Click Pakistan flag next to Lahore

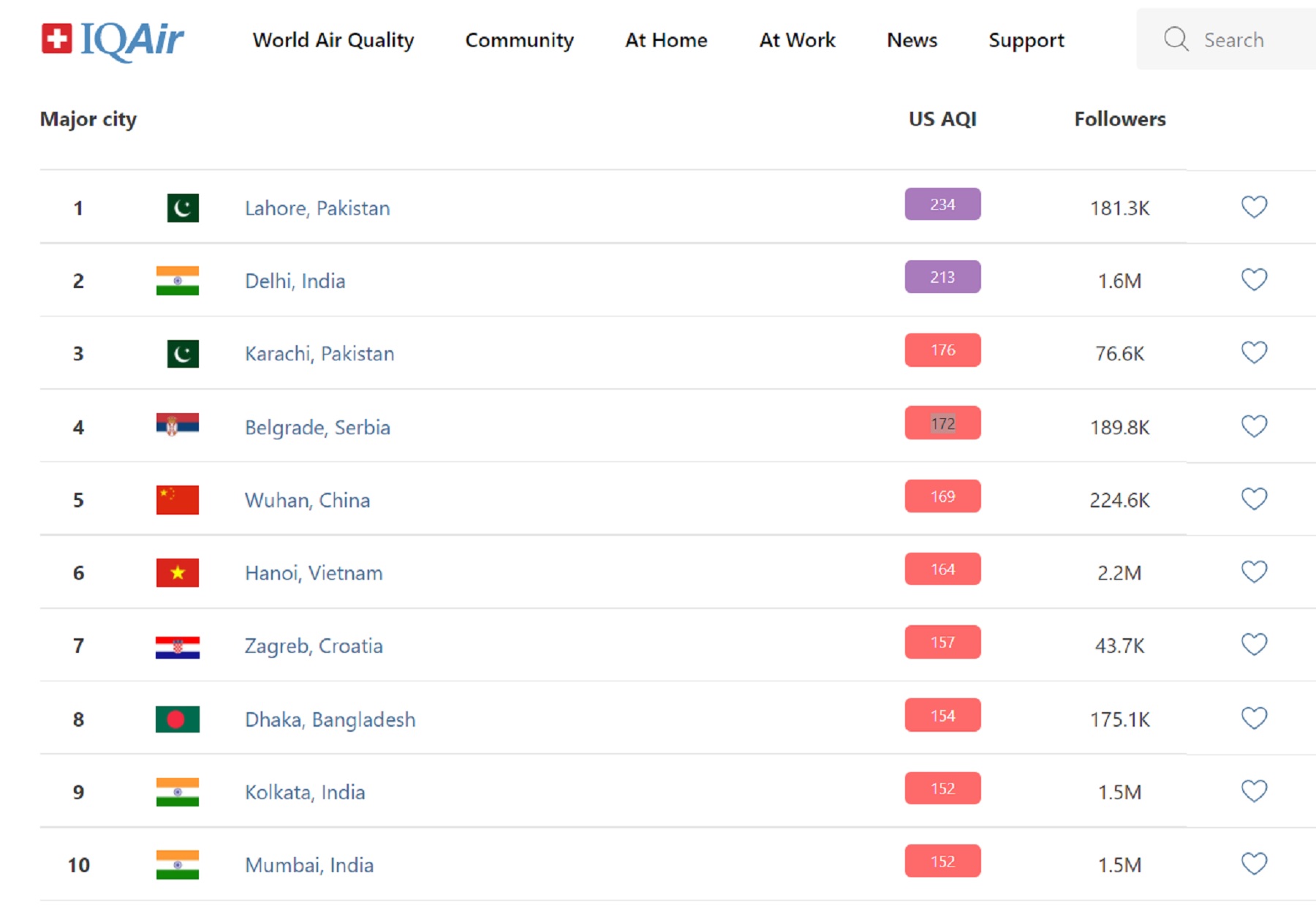coord(183,208)
